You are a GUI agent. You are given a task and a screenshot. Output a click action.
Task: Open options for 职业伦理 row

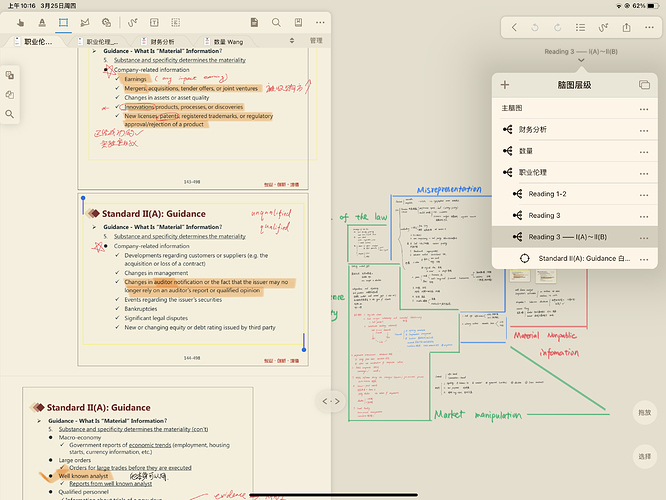tap(644, 173)
